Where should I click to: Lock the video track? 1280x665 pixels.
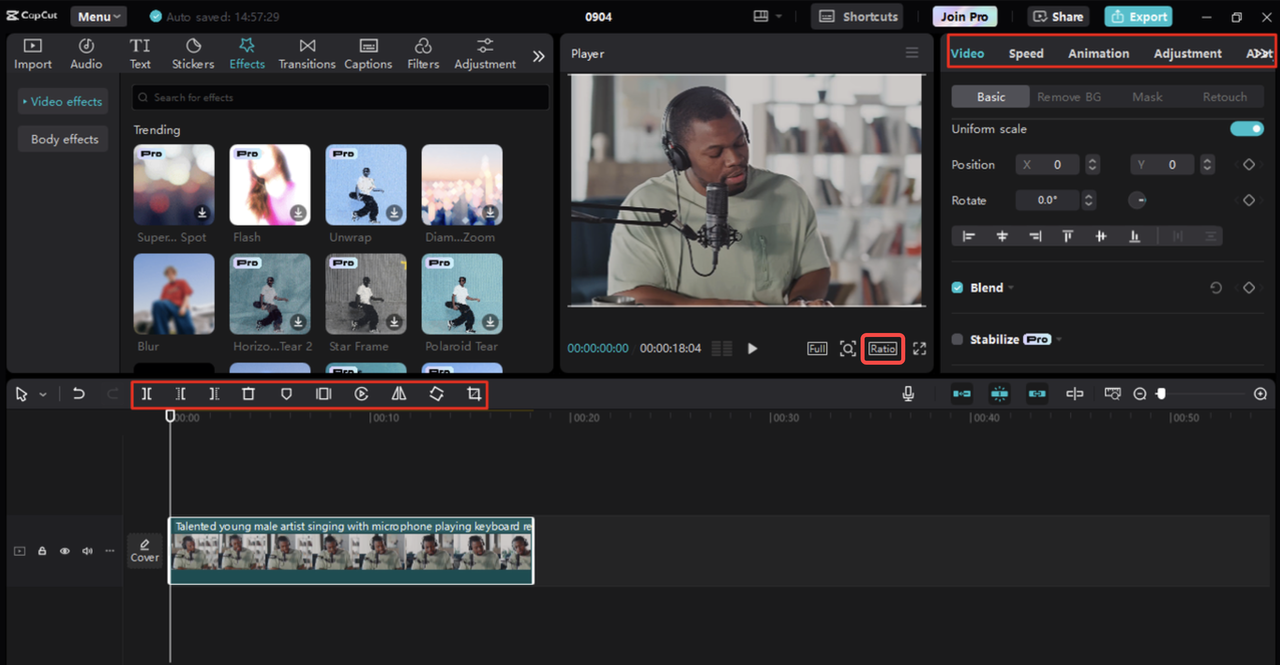coord(42,551)
